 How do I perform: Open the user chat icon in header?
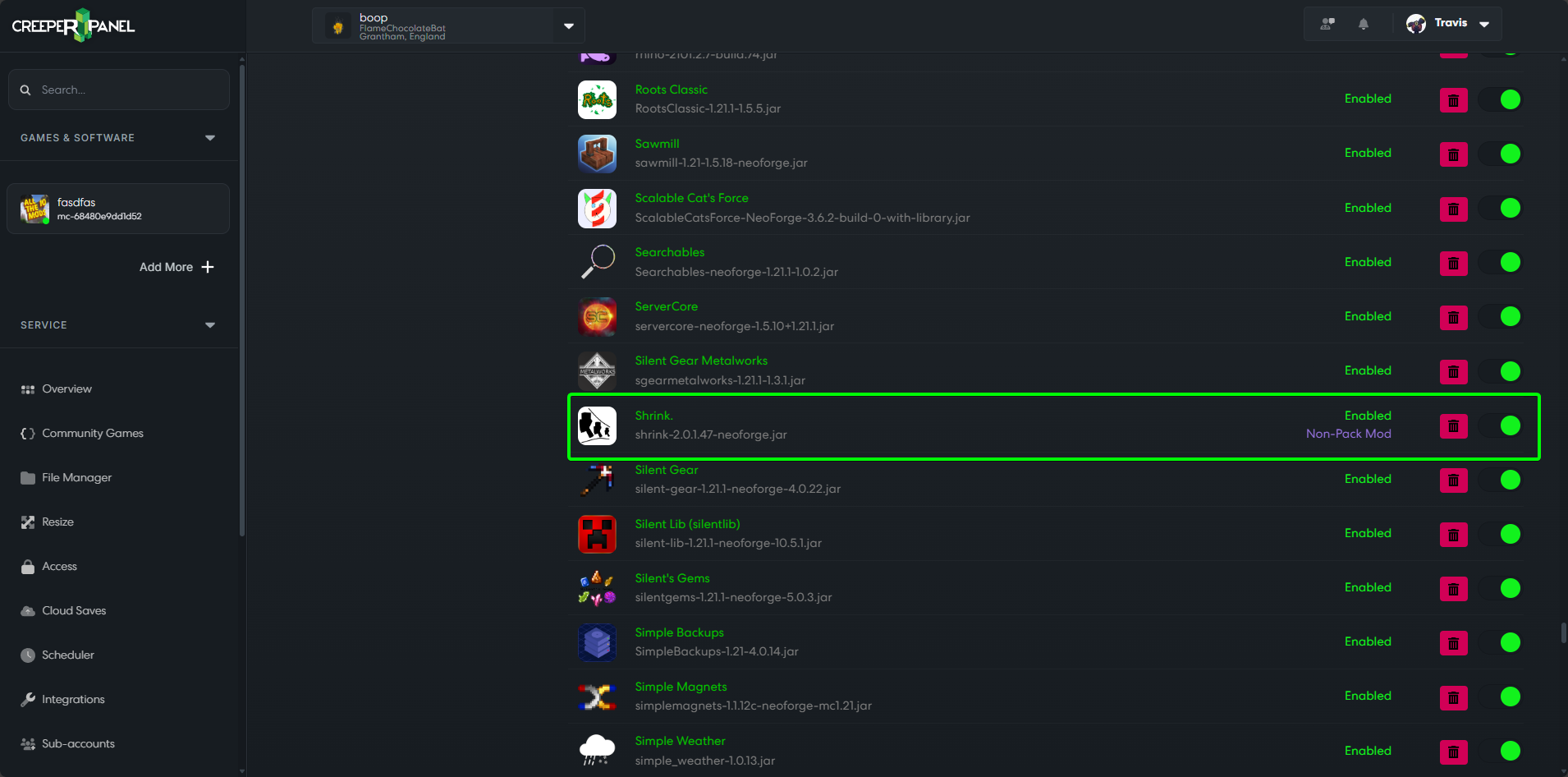point(1327,24)
